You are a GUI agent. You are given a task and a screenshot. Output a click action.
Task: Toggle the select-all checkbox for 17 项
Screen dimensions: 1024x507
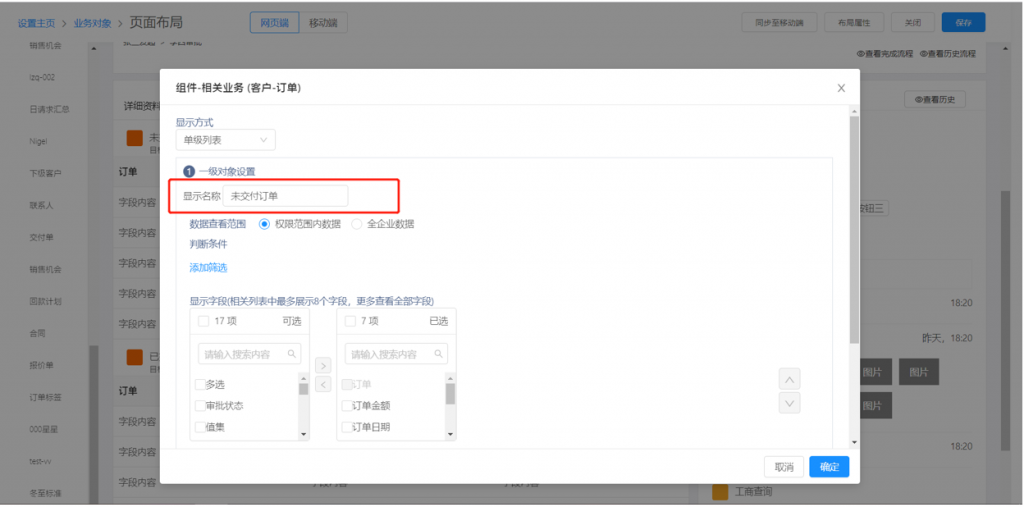pos(204,321)
